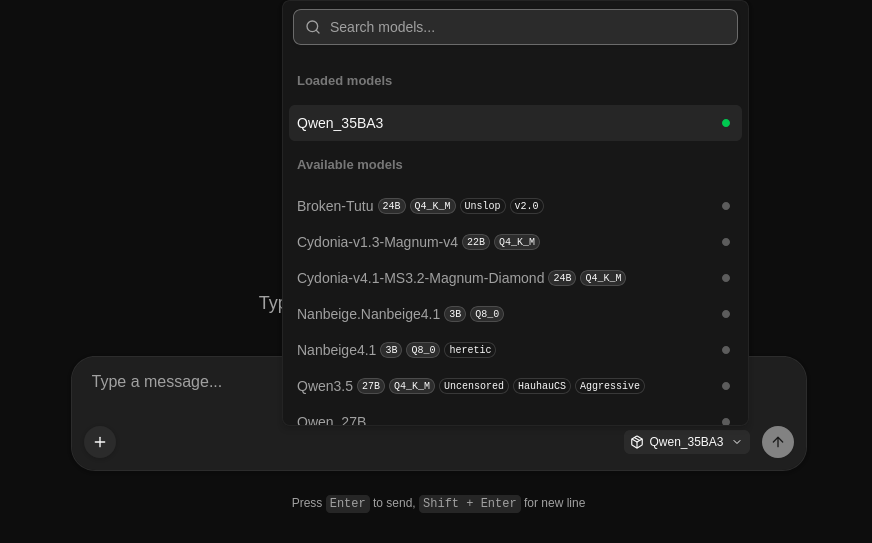Choose the Broken-Tutu model

515,206
